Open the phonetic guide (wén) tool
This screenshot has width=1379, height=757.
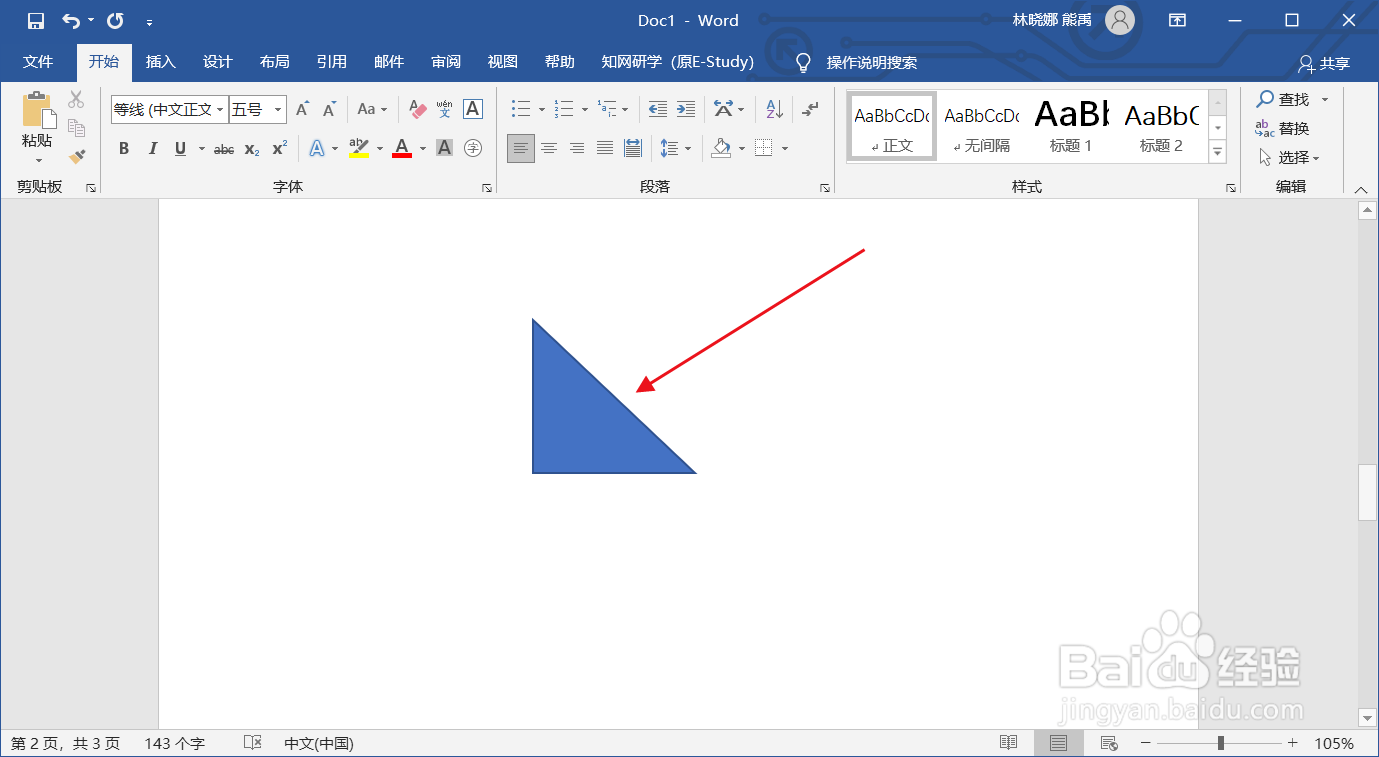pos(445,109)
